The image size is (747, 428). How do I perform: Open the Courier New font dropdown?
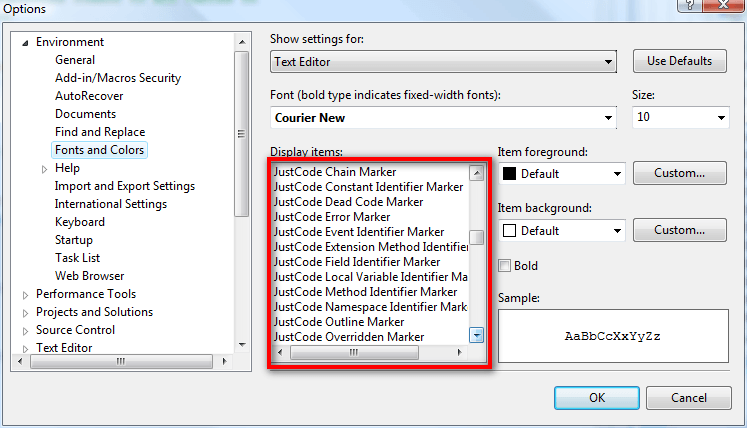tap(443, 118)
